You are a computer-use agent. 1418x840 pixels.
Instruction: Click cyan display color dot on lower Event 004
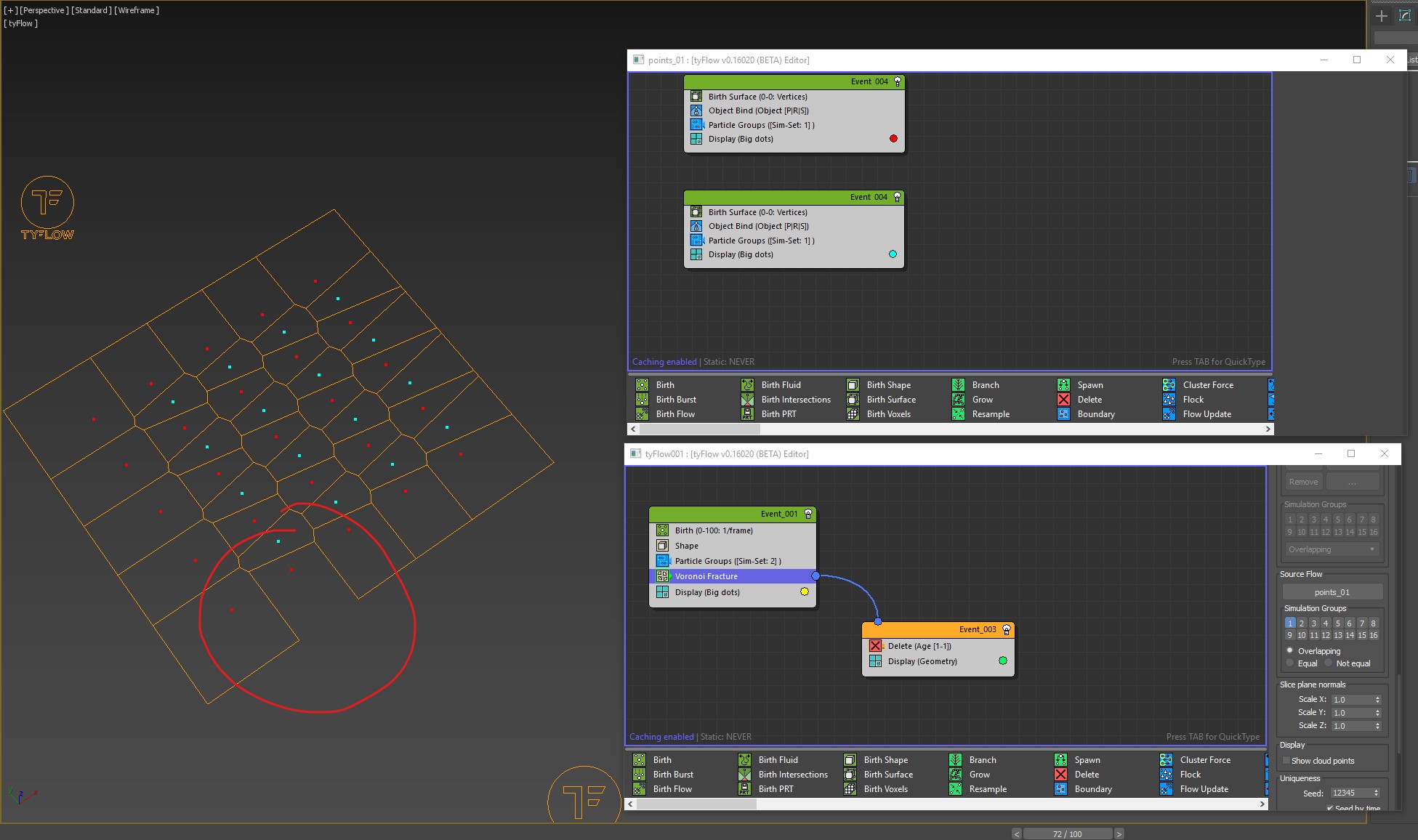tap(893, 254)
